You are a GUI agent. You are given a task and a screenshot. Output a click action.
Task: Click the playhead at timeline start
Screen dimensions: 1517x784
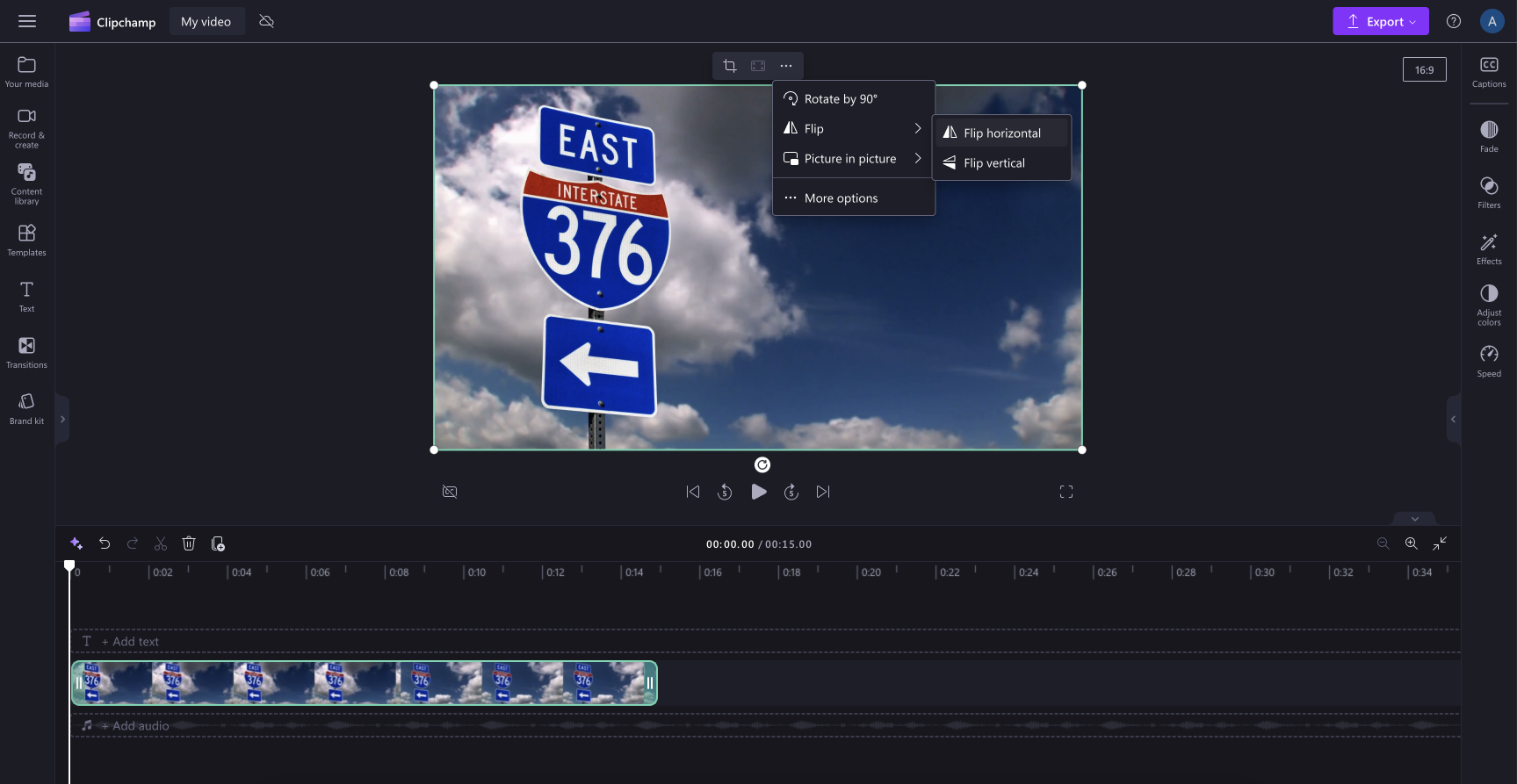pyautogui.click(x=69, y=566)
